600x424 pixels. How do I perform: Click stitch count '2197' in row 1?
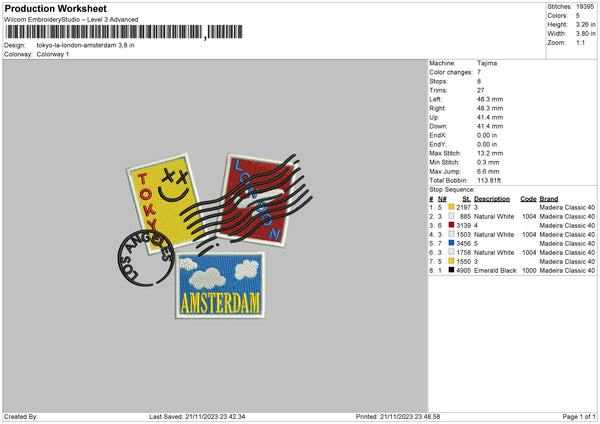(463, 207)
